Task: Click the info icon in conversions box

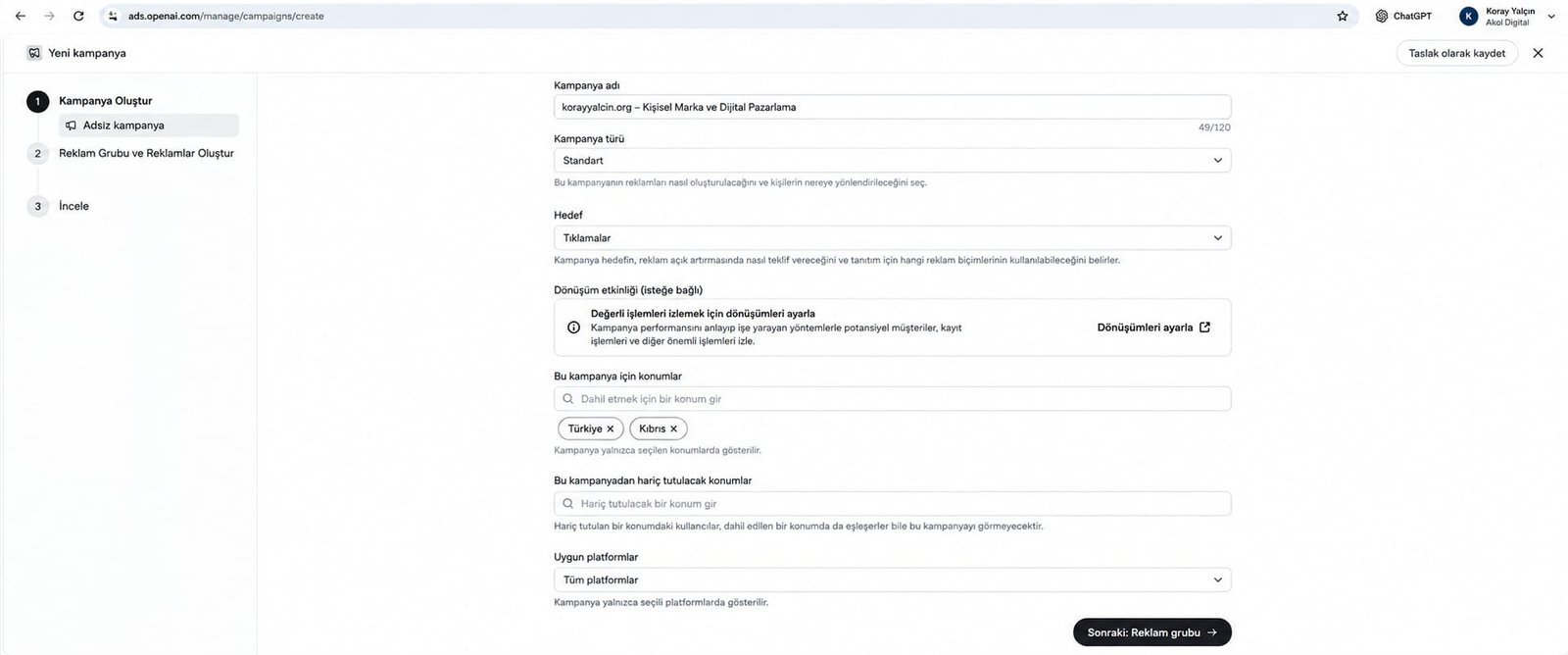Action: pyautogui.click(x=573, y=327)
